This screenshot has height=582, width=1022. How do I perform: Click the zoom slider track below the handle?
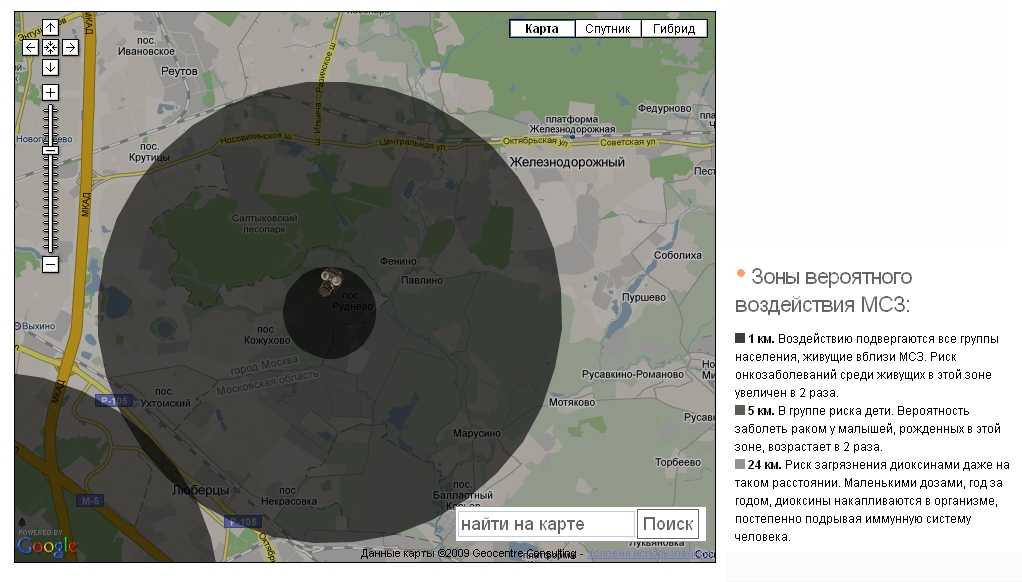point(50,203)
